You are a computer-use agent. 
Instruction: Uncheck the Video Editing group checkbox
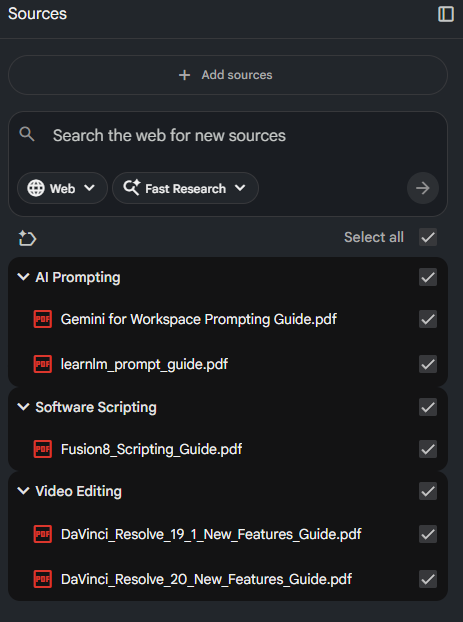428,491
